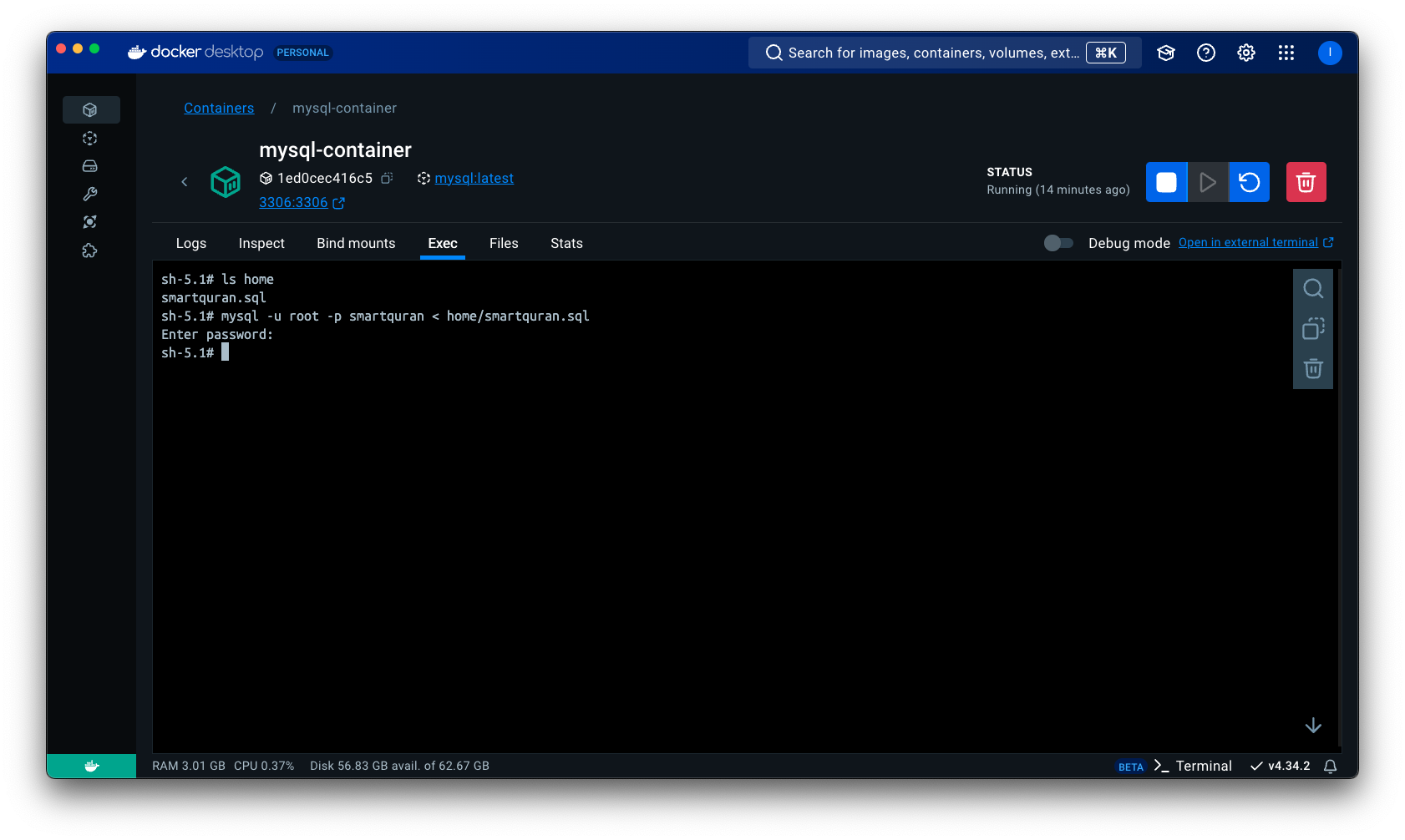The height and width of the screenshot is (840, 1405).
Task: Click the Docker whale engine status icon
Action: [91, 766]
